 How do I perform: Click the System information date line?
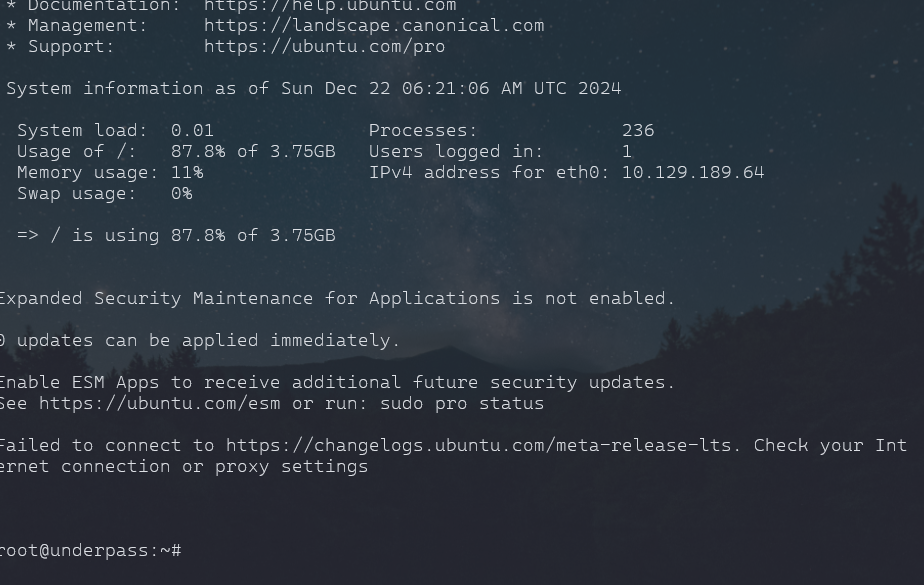coord(313,89)
